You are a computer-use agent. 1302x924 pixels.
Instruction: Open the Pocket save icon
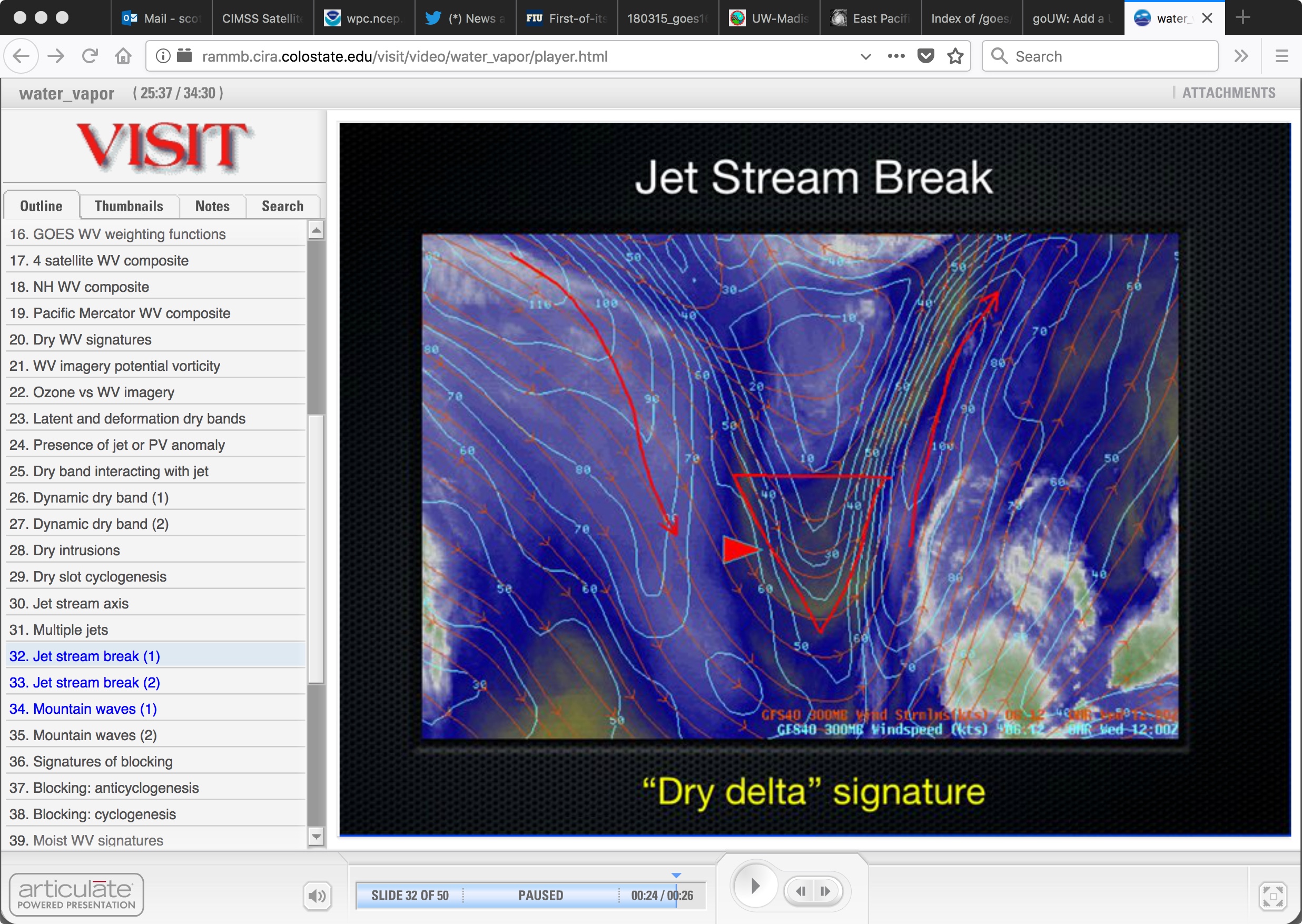tap(925, 56)
